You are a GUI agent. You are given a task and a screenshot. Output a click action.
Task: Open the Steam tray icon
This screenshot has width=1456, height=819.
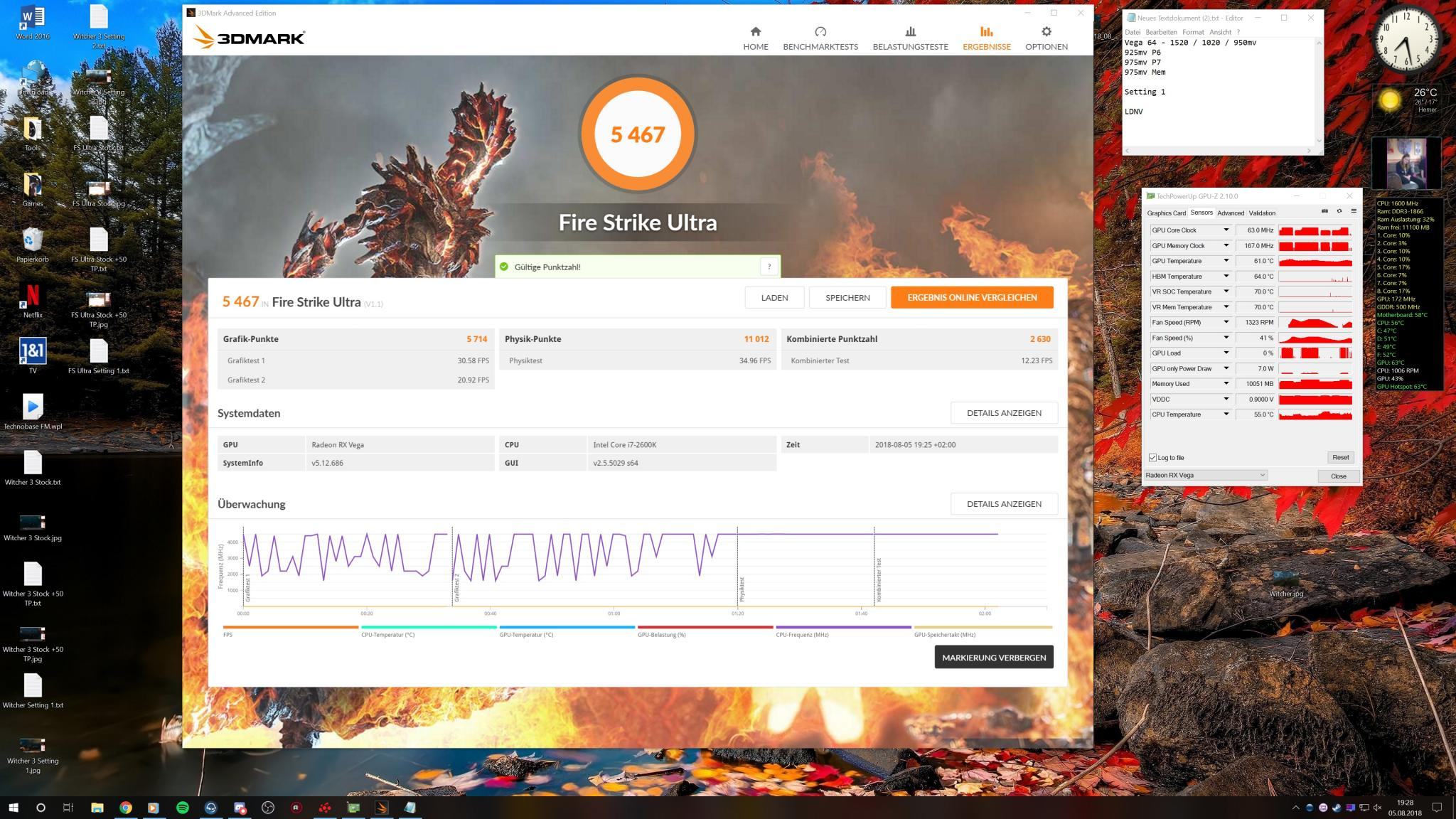pyautogui.click(x=1337, y=808)
